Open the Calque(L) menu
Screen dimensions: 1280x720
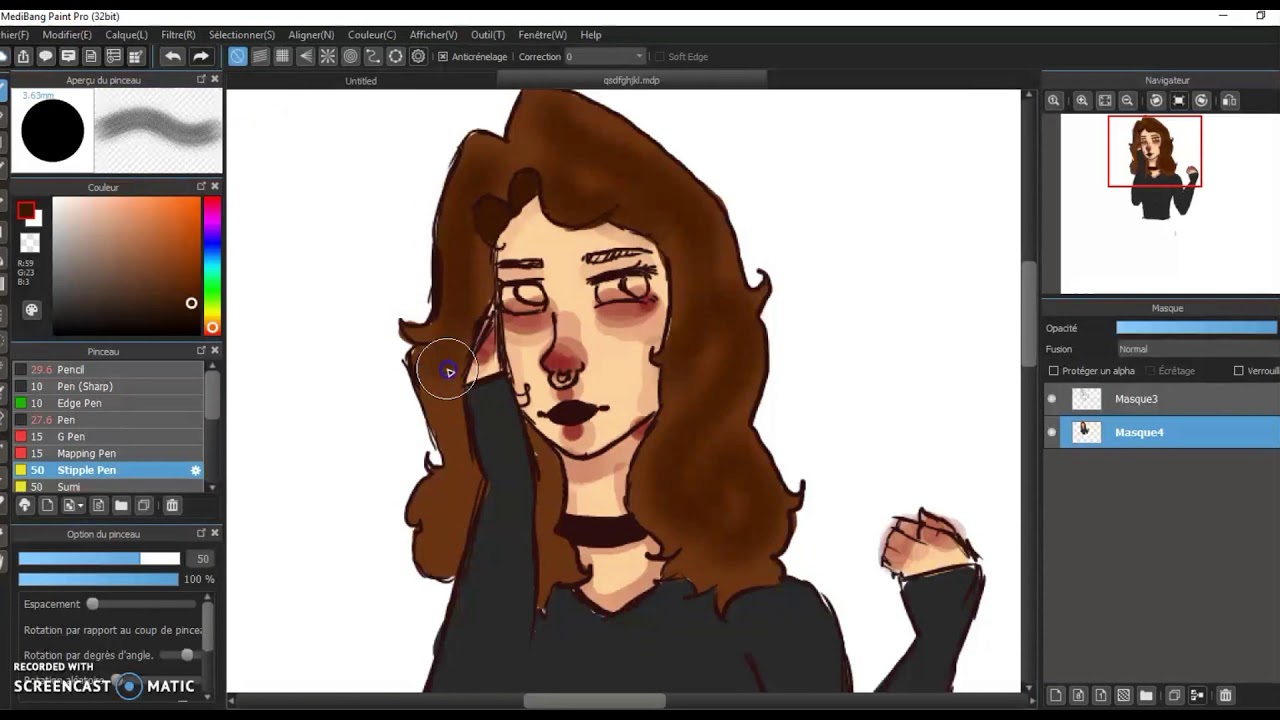(x=126, y=35)
